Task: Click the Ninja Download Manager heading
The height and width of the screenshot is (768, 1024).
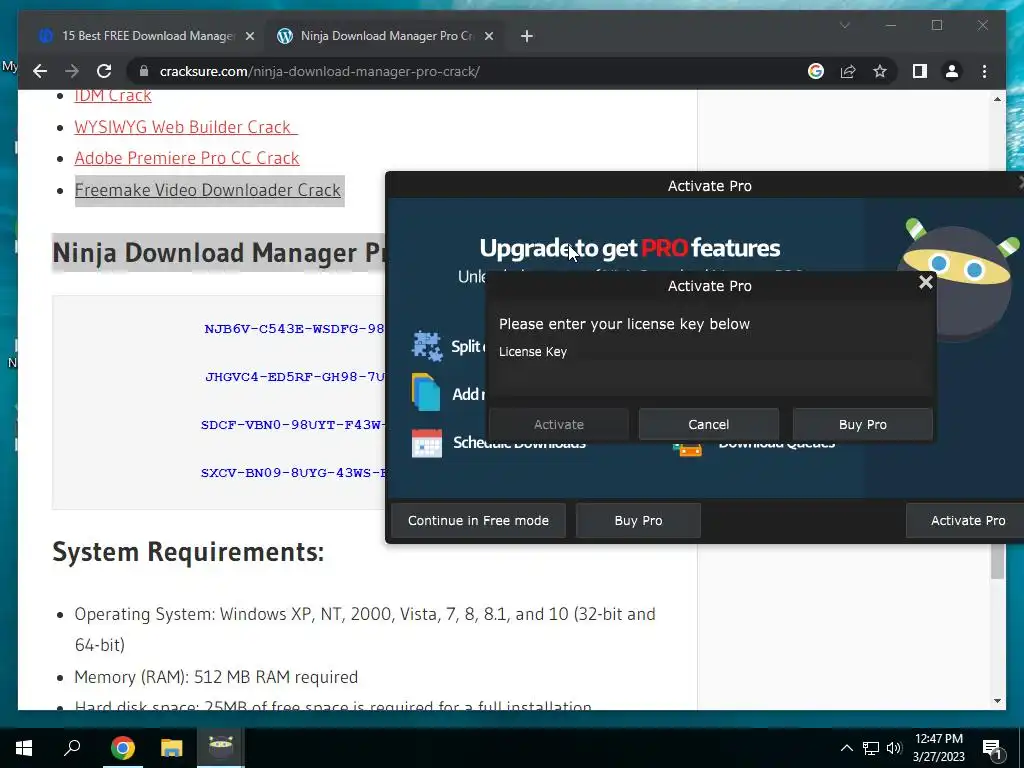Action: [219, 253]
